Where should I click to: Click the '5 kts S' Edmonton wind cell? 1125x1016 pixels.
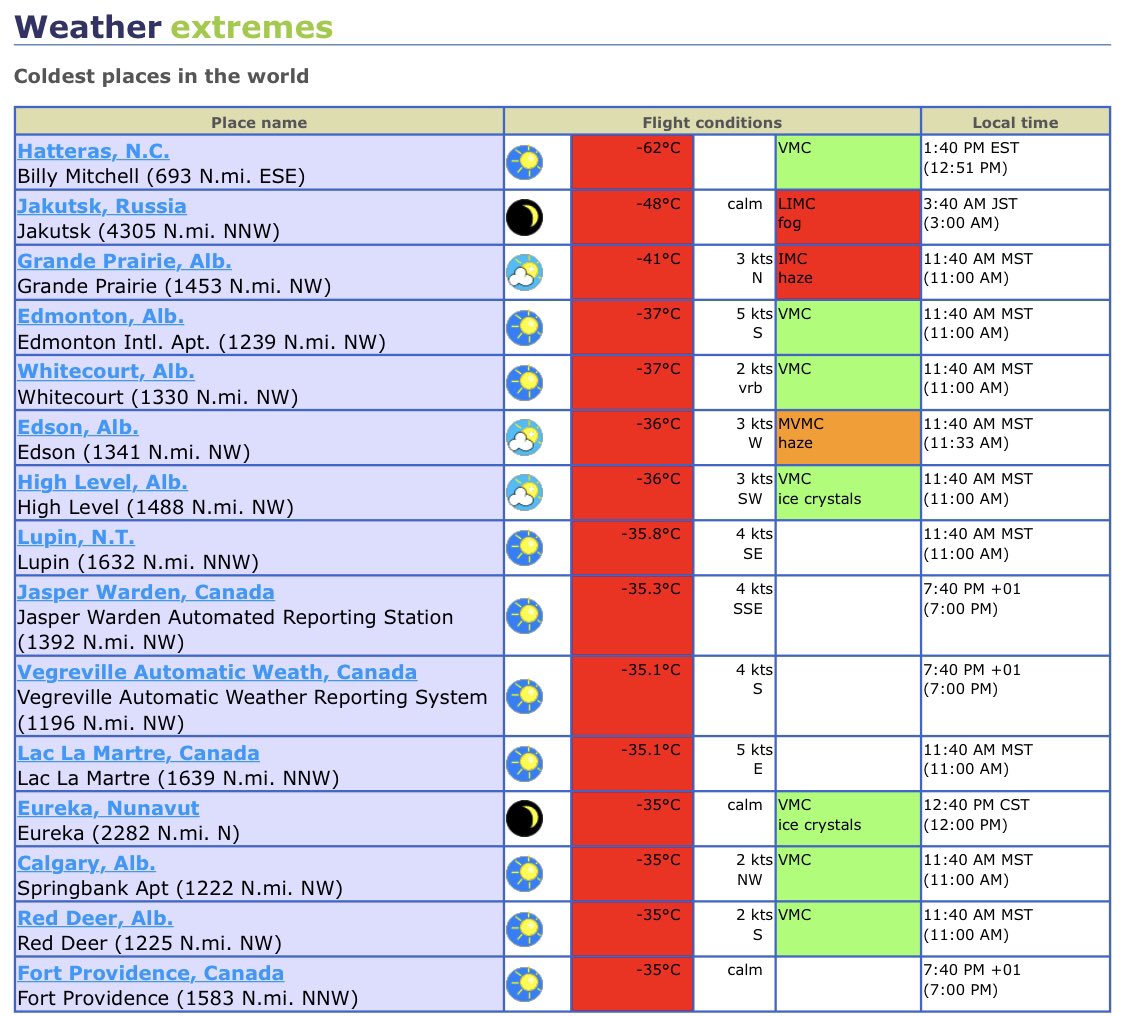click(x=735, y=328)
